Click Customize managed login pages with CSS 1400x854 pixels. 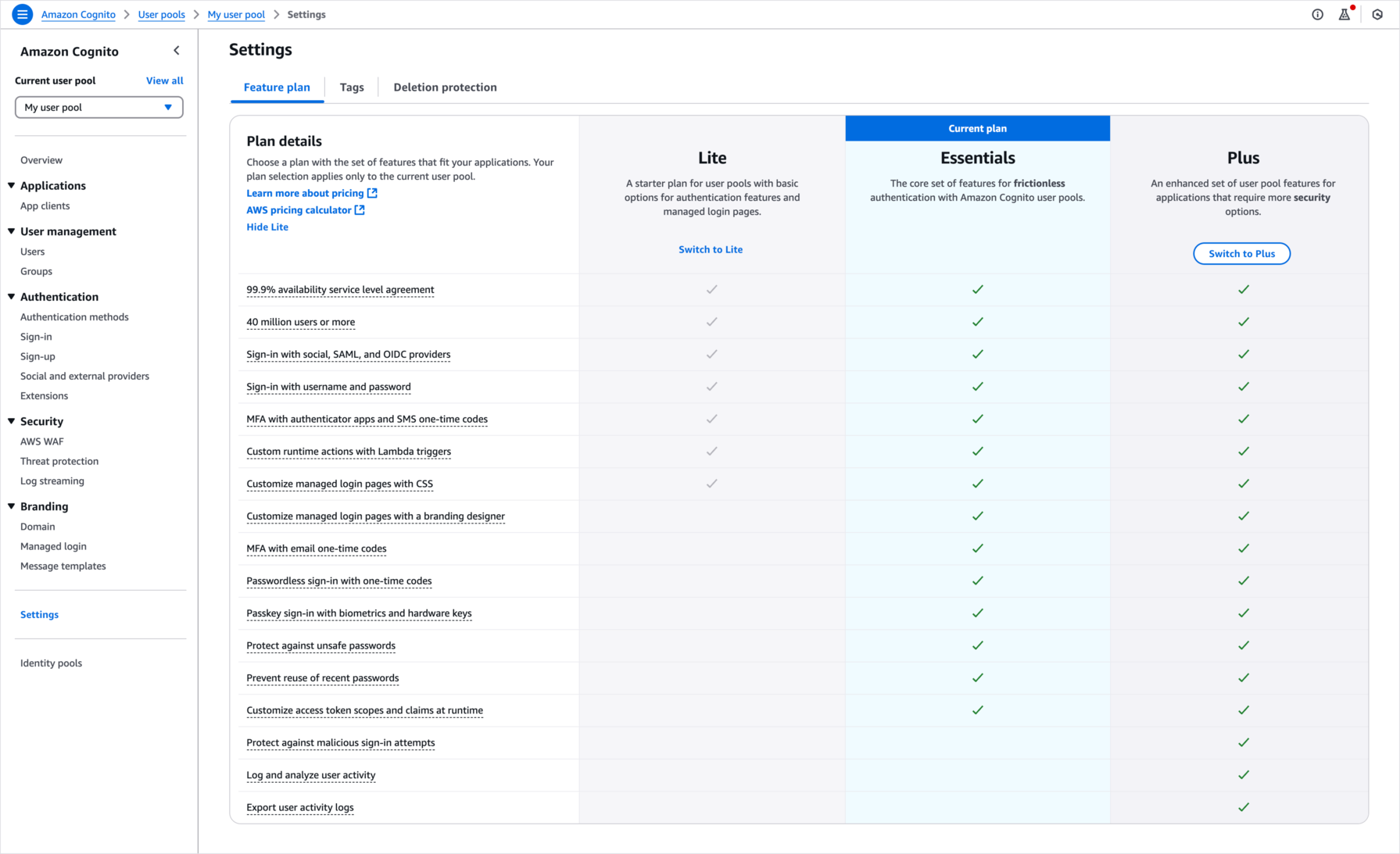click(x=340, y=484)
